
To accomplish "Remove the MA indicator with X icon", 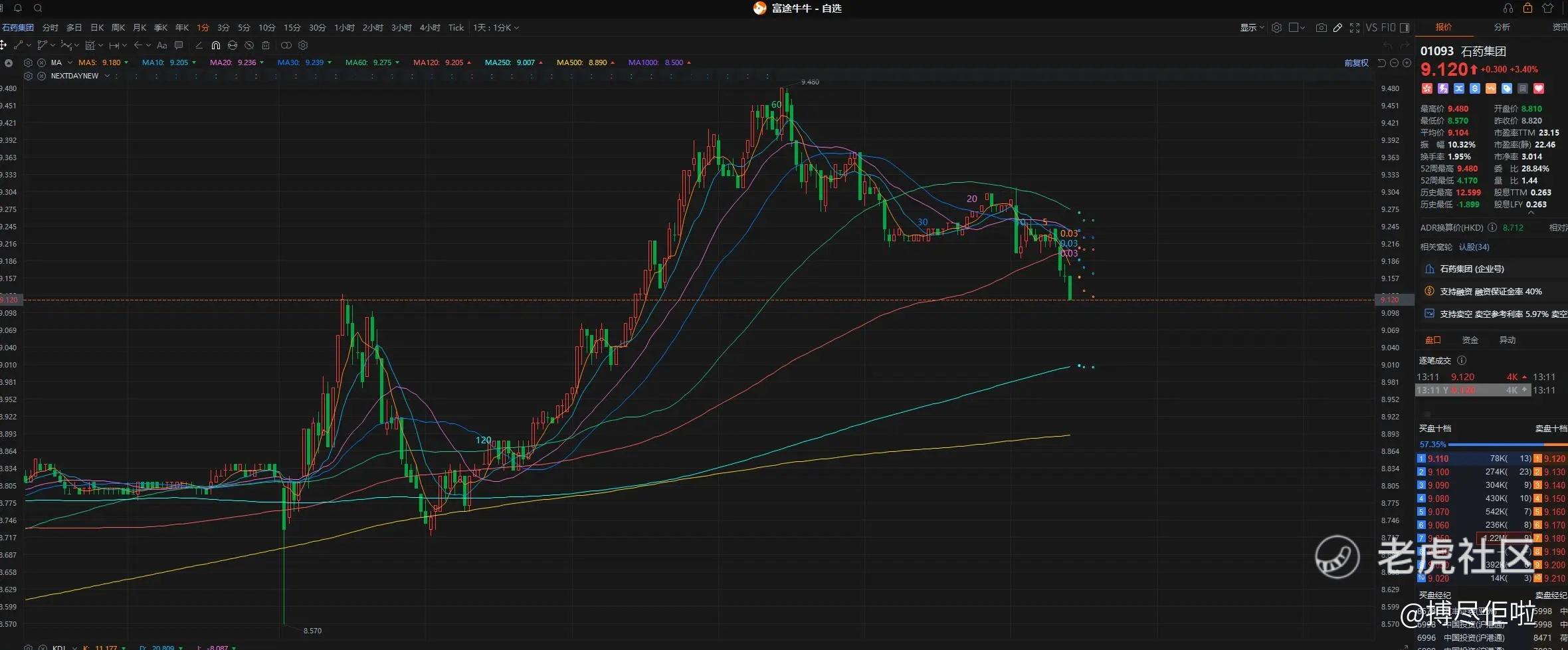I will click(x=41, y=62).
